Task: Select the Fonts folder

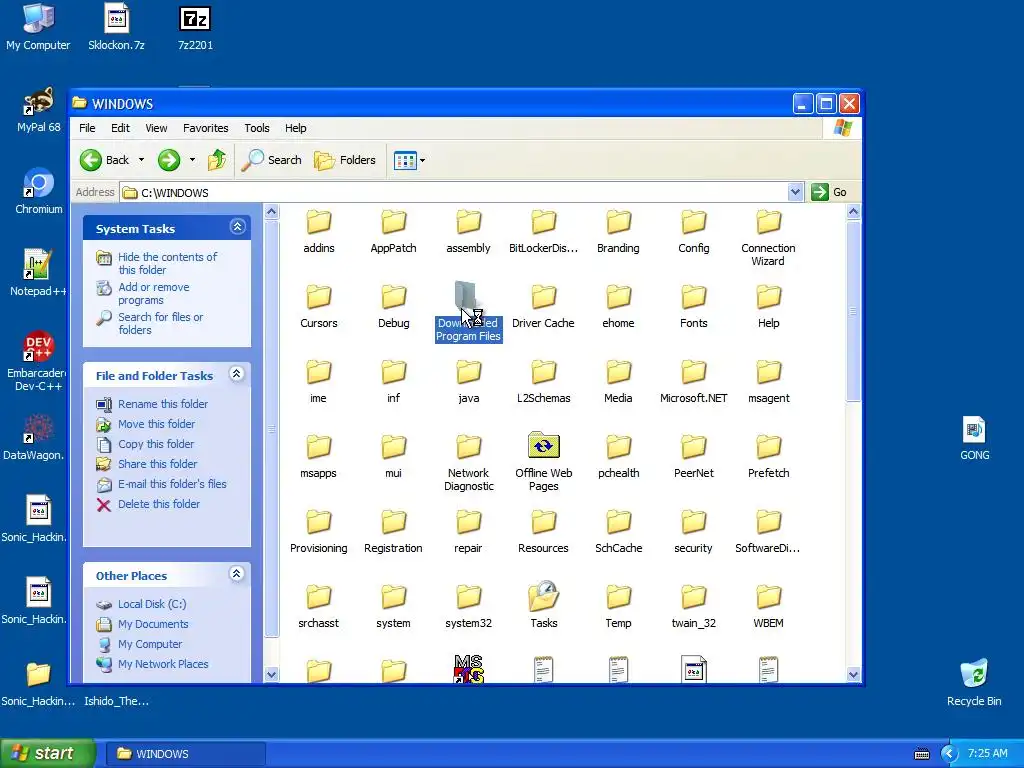Action: [694, 305]
